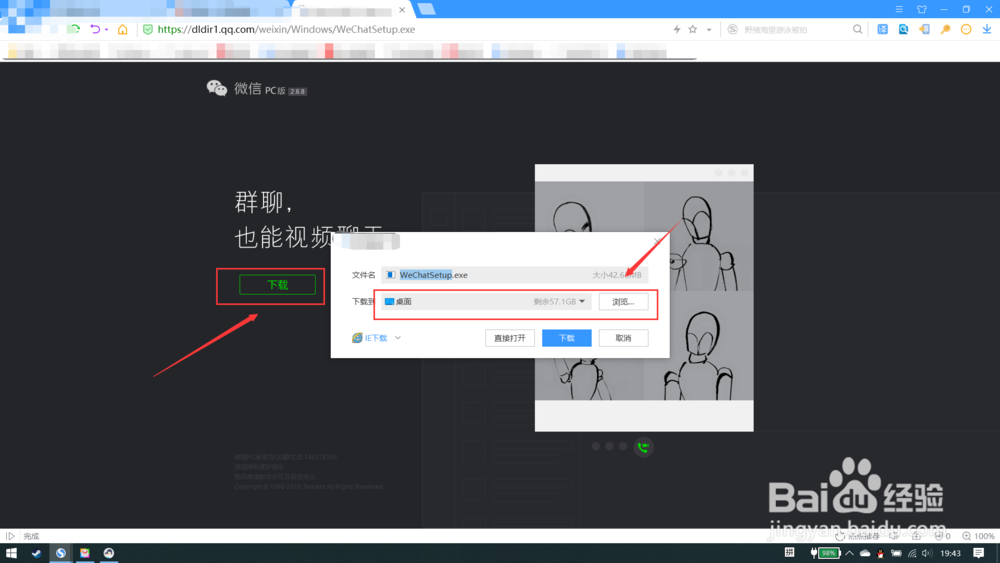Open the 桌面 download location dropdown
The width and height of the screenshot is (1000, 563).
(486, 302)
